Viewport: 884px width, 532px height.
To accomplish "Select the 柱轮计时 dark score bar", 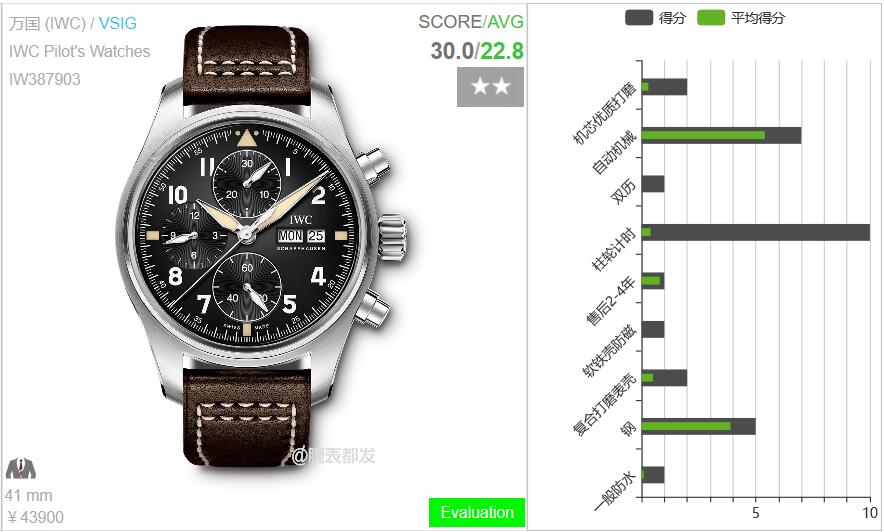I will click(755, 232).
